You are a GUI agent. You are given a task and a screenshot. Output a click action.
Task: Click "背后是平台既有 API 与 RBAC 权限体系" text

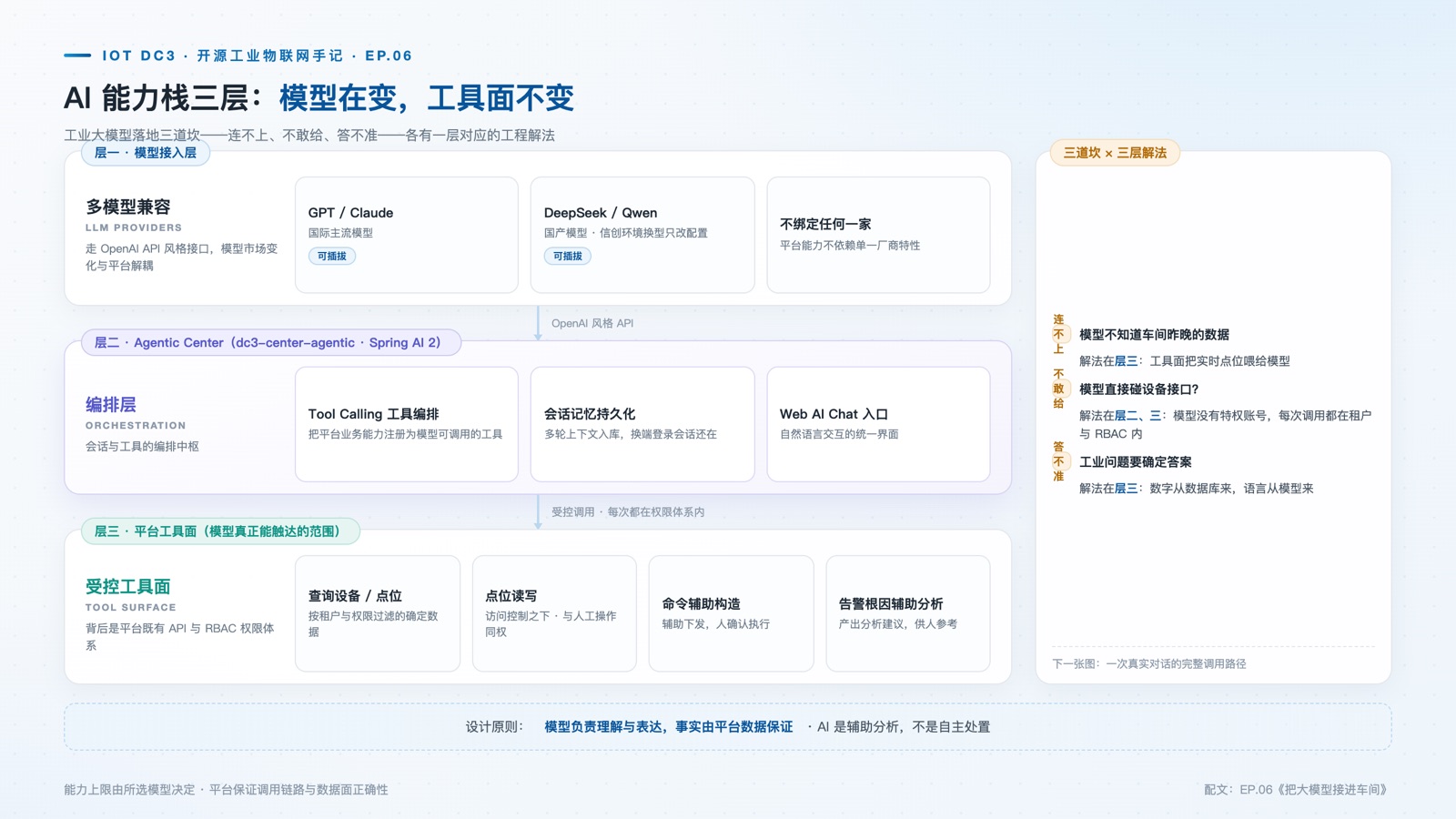point(180,636)
